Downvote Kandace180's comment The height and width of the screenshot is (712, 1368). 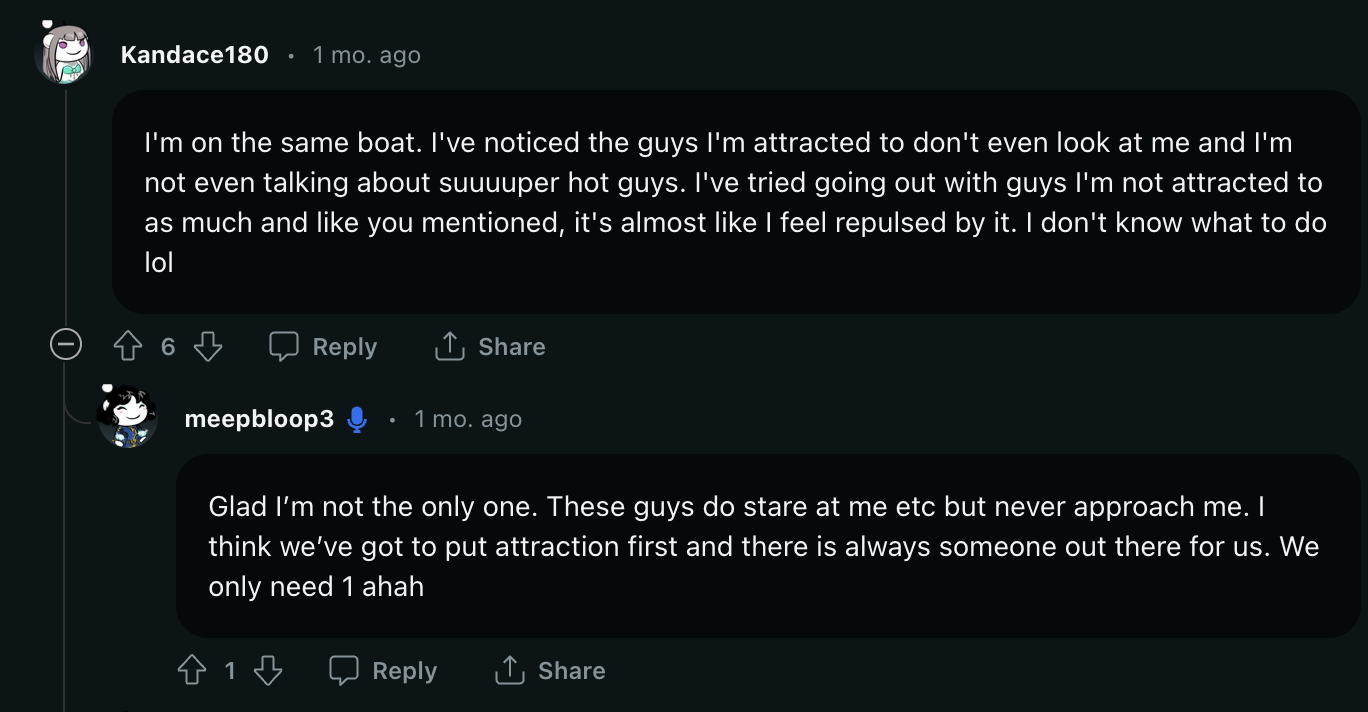tap(207, 347)
